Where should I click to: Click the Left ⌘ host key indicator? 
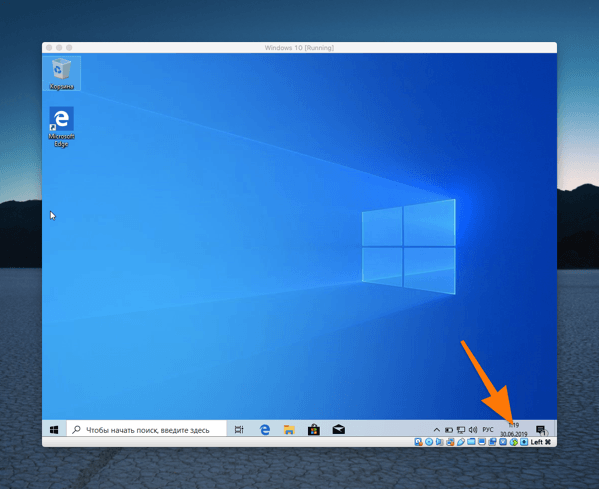click(x=541, y=442)
